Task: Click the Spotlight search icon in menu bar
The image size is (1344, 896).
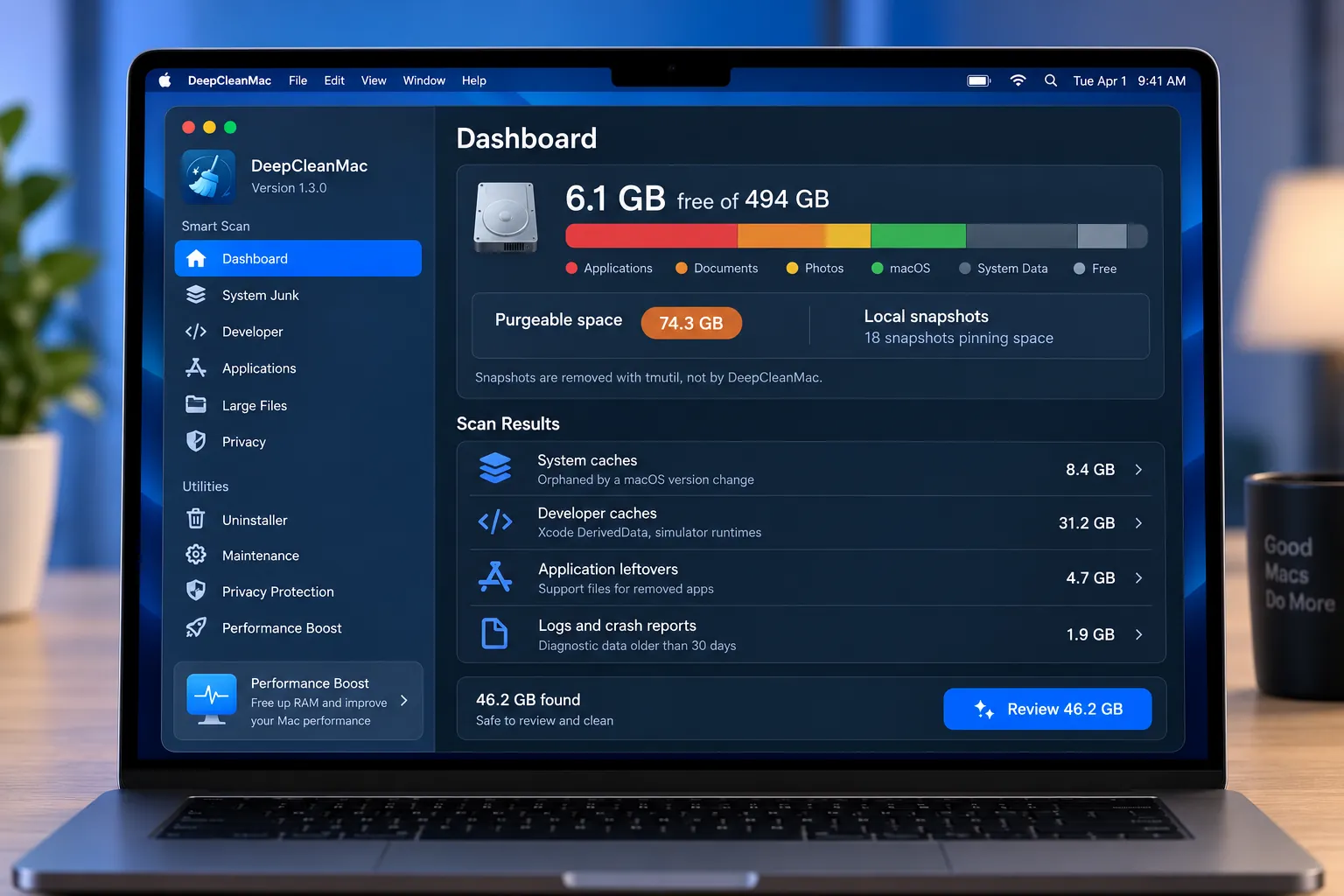Action: click(1051, 80)
